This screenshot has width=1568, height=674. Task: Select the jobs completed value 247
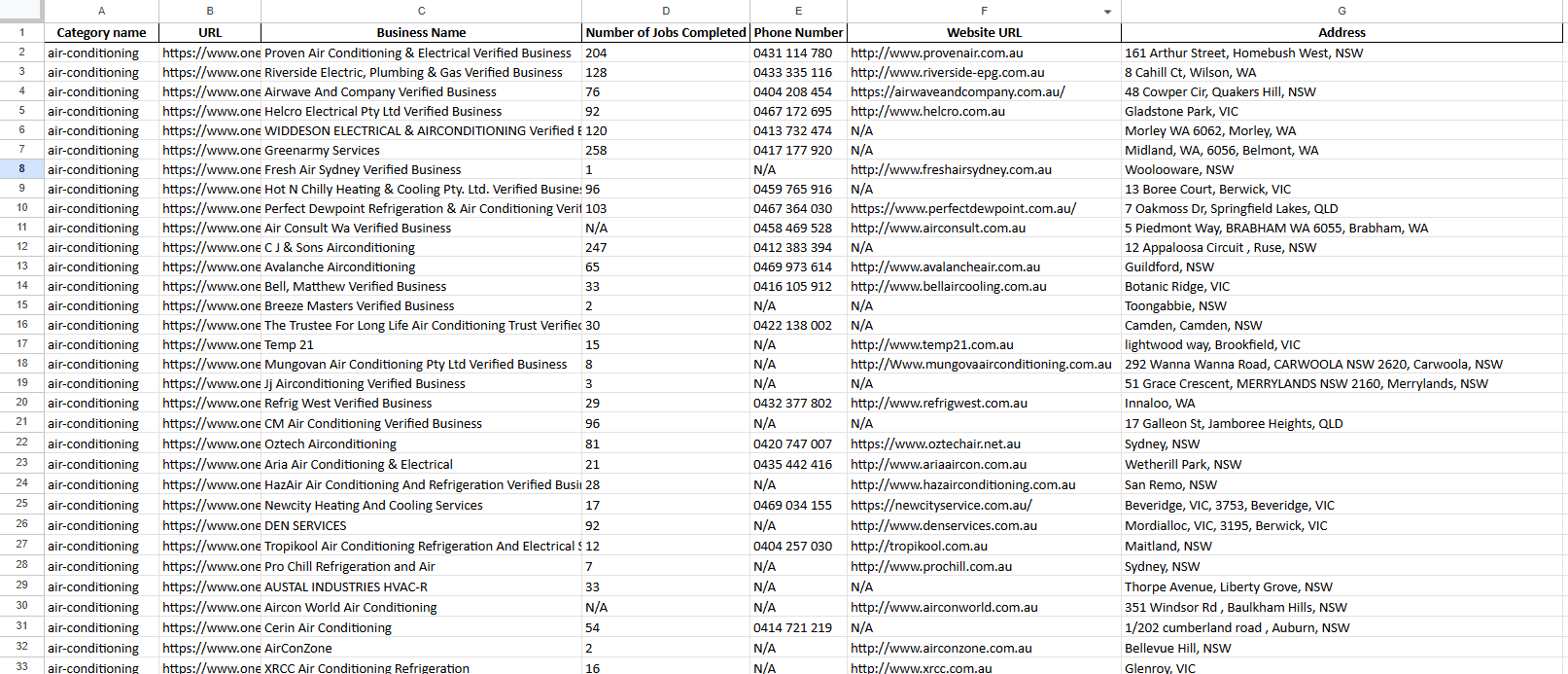click(x=666, y=247)
